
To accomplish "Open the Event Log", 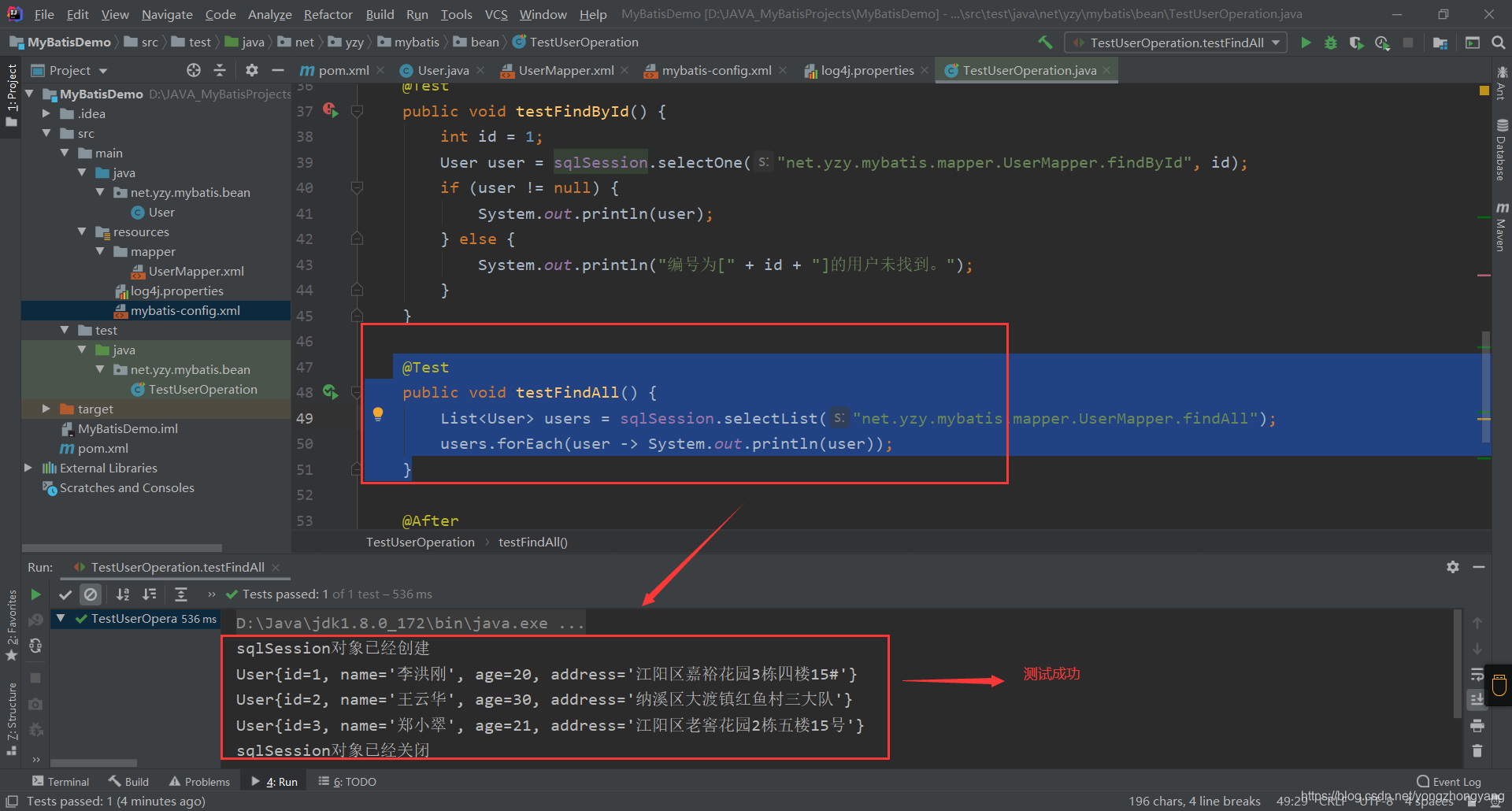I will [1449, 781].
